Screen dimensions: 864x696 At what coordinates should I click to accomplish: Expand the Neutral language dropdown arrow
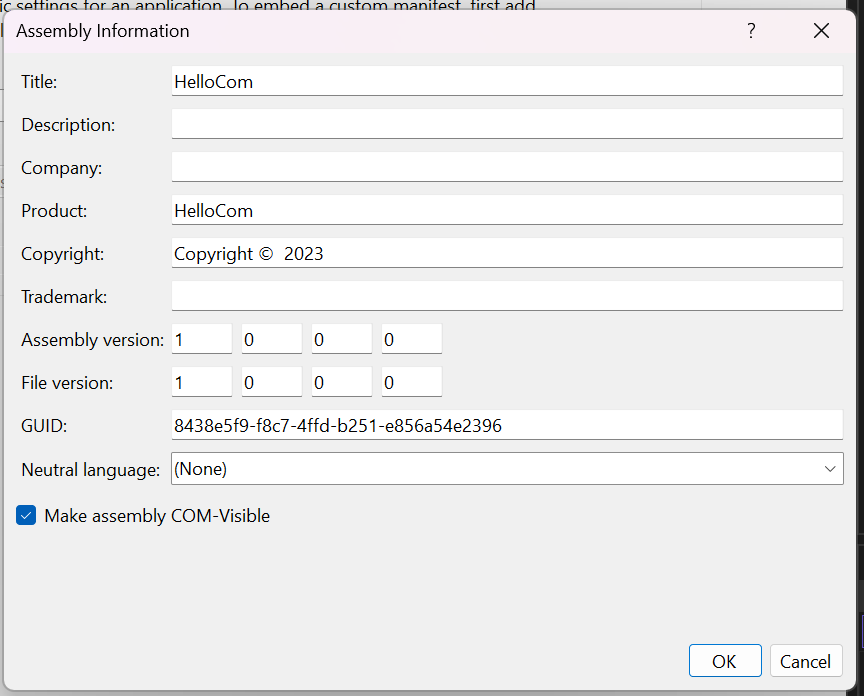point(830,468)
